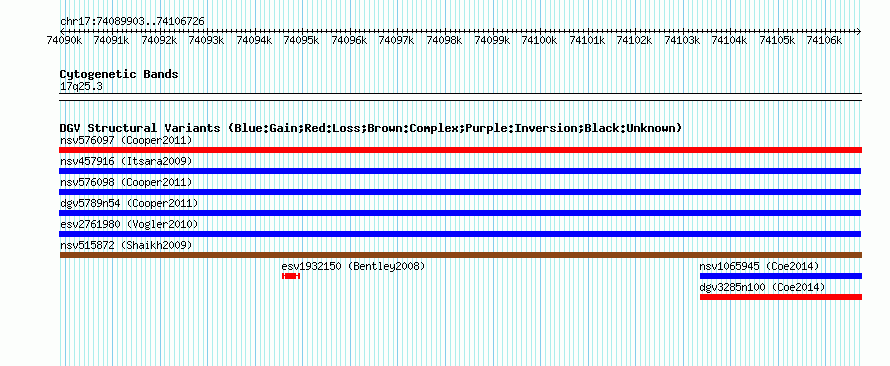
Task: Click the 74091k ruler tick label
Action: [x=111, y=40]
